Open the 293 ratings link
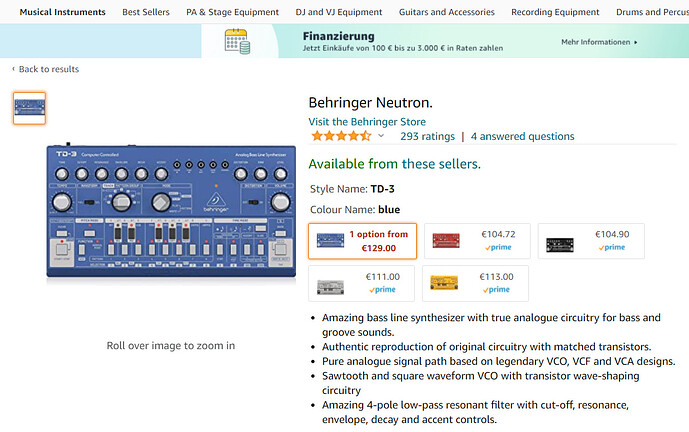Screen dimensions: 689x432 [427, 136]
